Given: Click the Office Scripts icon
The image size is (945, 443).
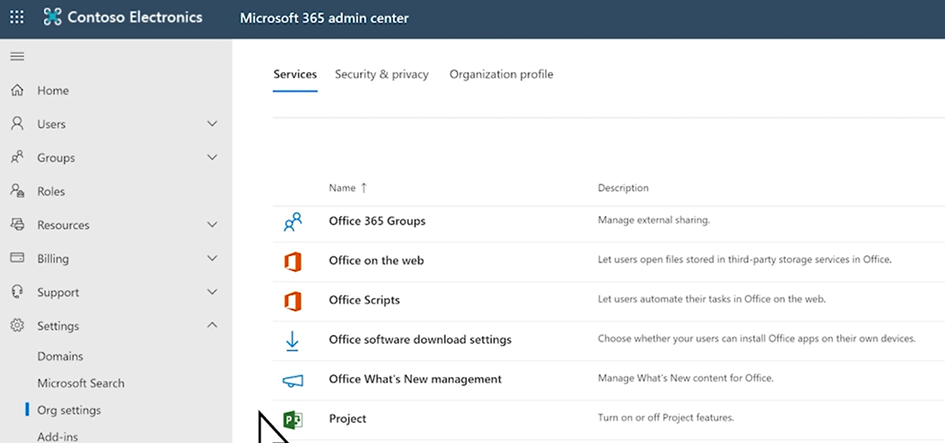Looking at the screenshot, I should 292,300.
